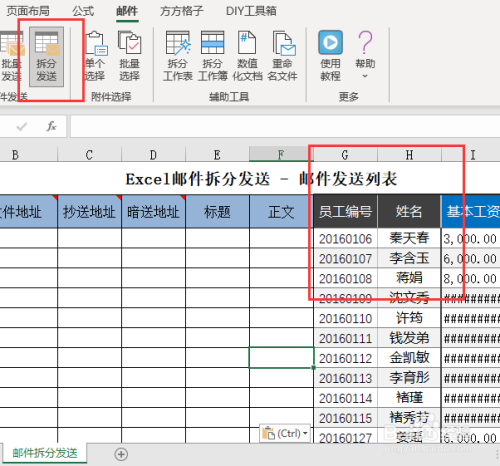This screenshot has height=466, width=500.
Task: Select the name cell 李含玉
Action: pyautogui.click(x=409, y=259)
